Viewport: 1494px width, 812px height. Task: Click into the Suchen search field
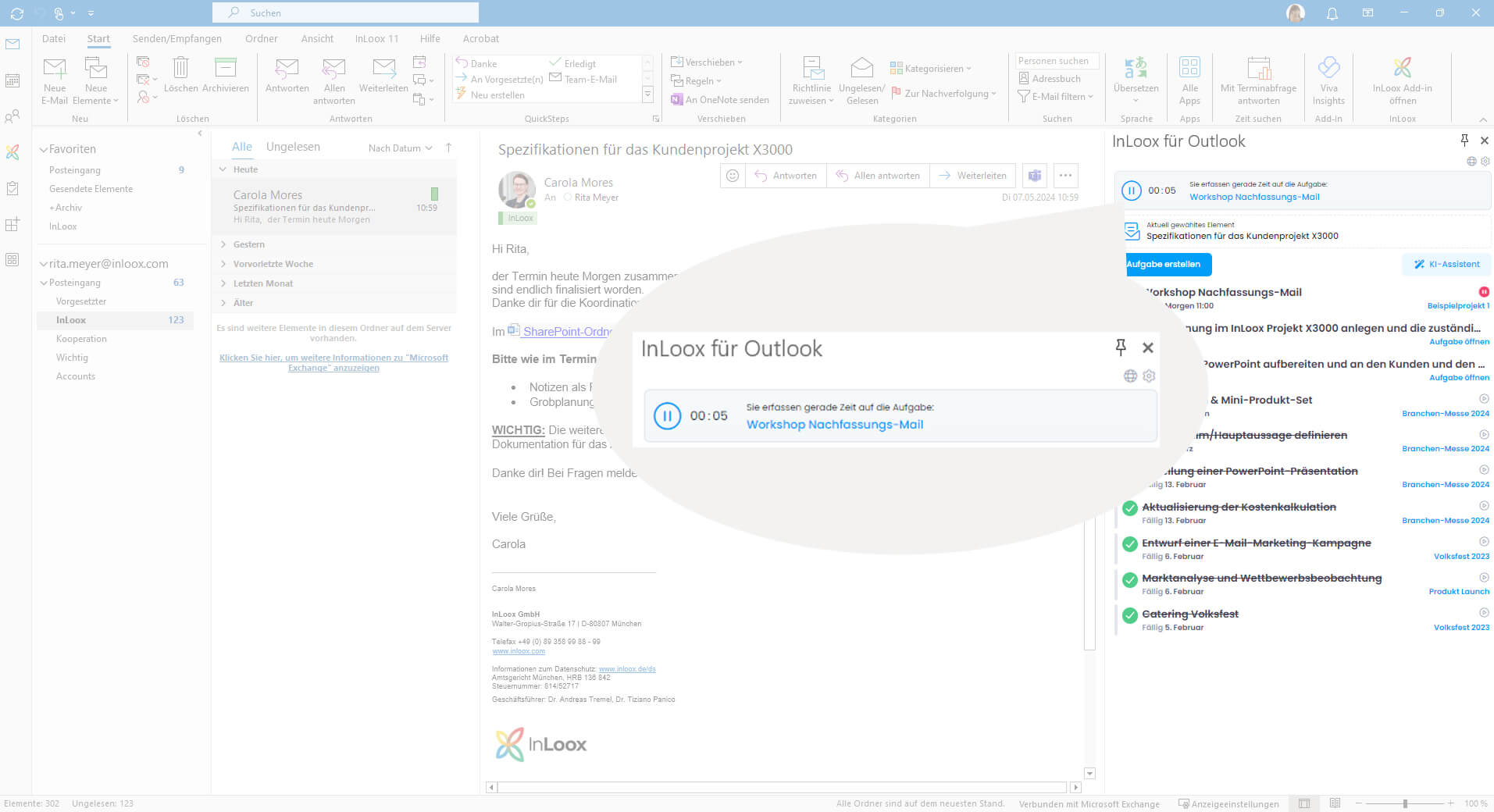pos(345,12)
